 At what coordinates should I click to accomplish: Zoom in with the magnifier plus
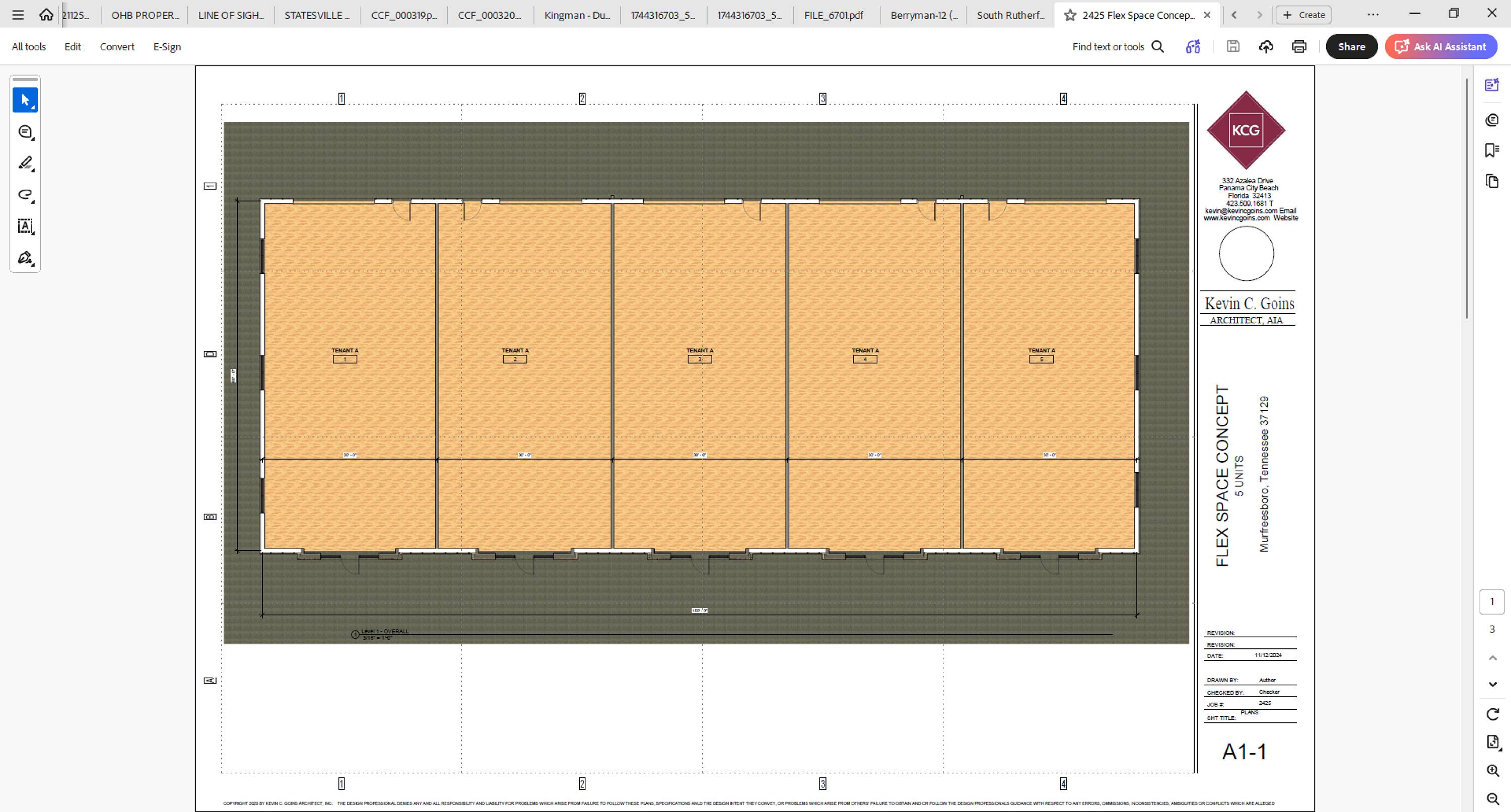(x=1493, y=770)
